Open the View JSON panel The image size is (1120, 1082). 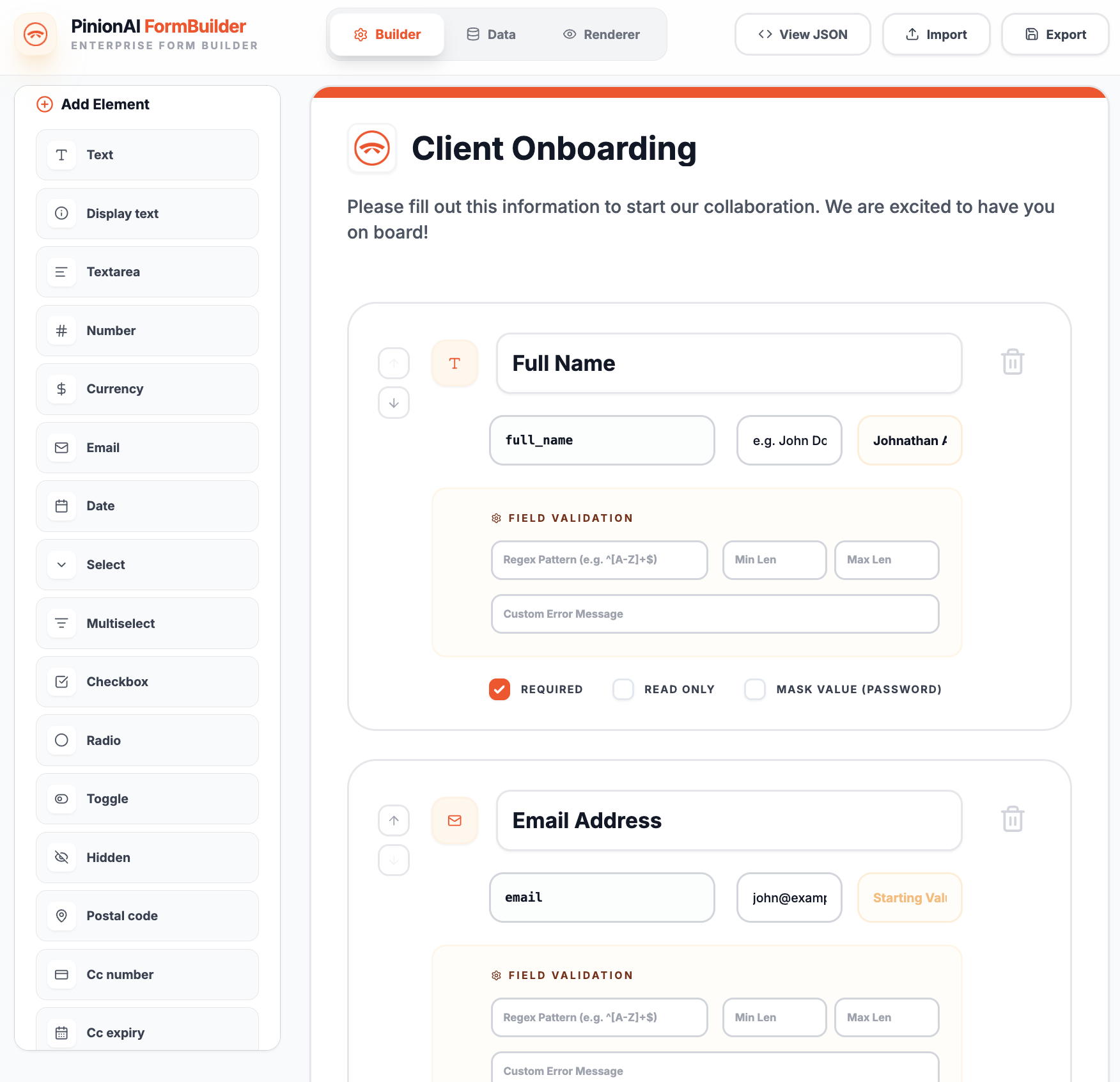802,34
